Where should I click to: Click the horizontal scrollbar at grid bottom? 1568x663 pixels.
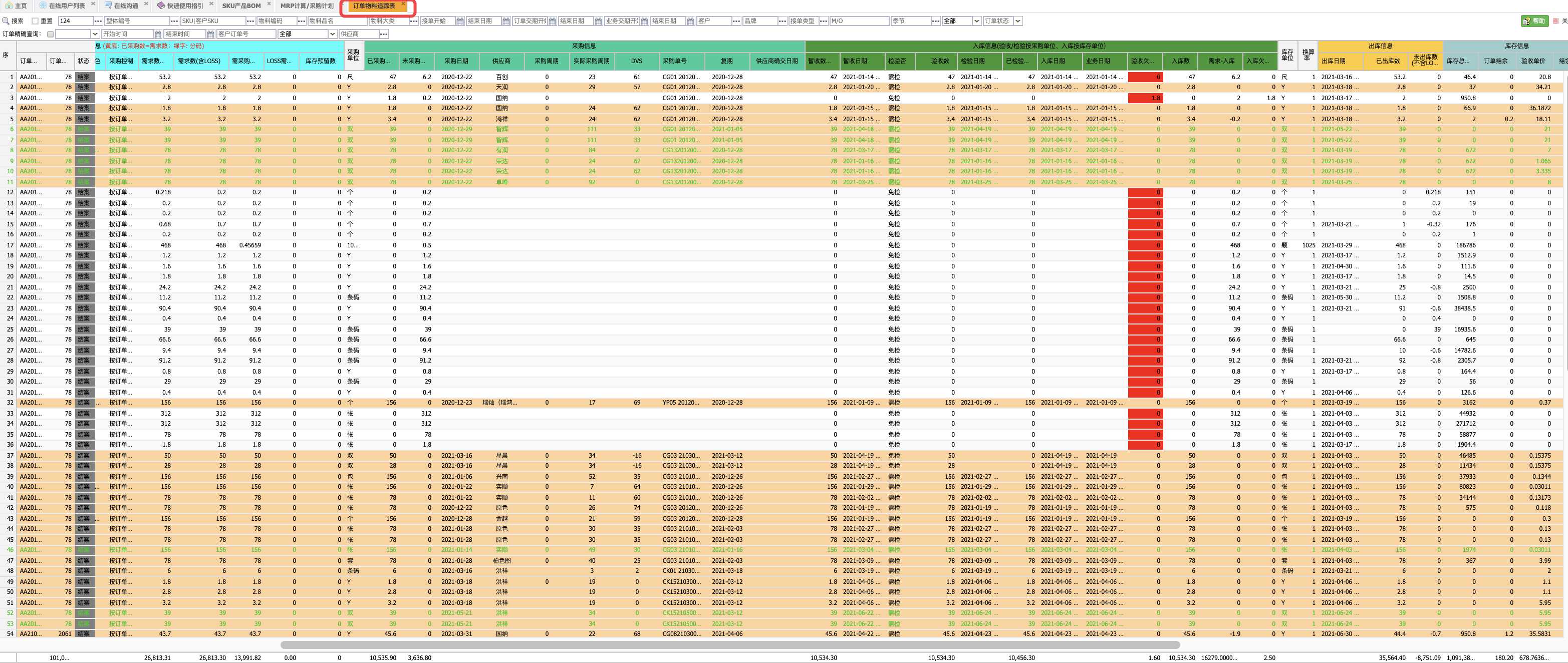729,645
